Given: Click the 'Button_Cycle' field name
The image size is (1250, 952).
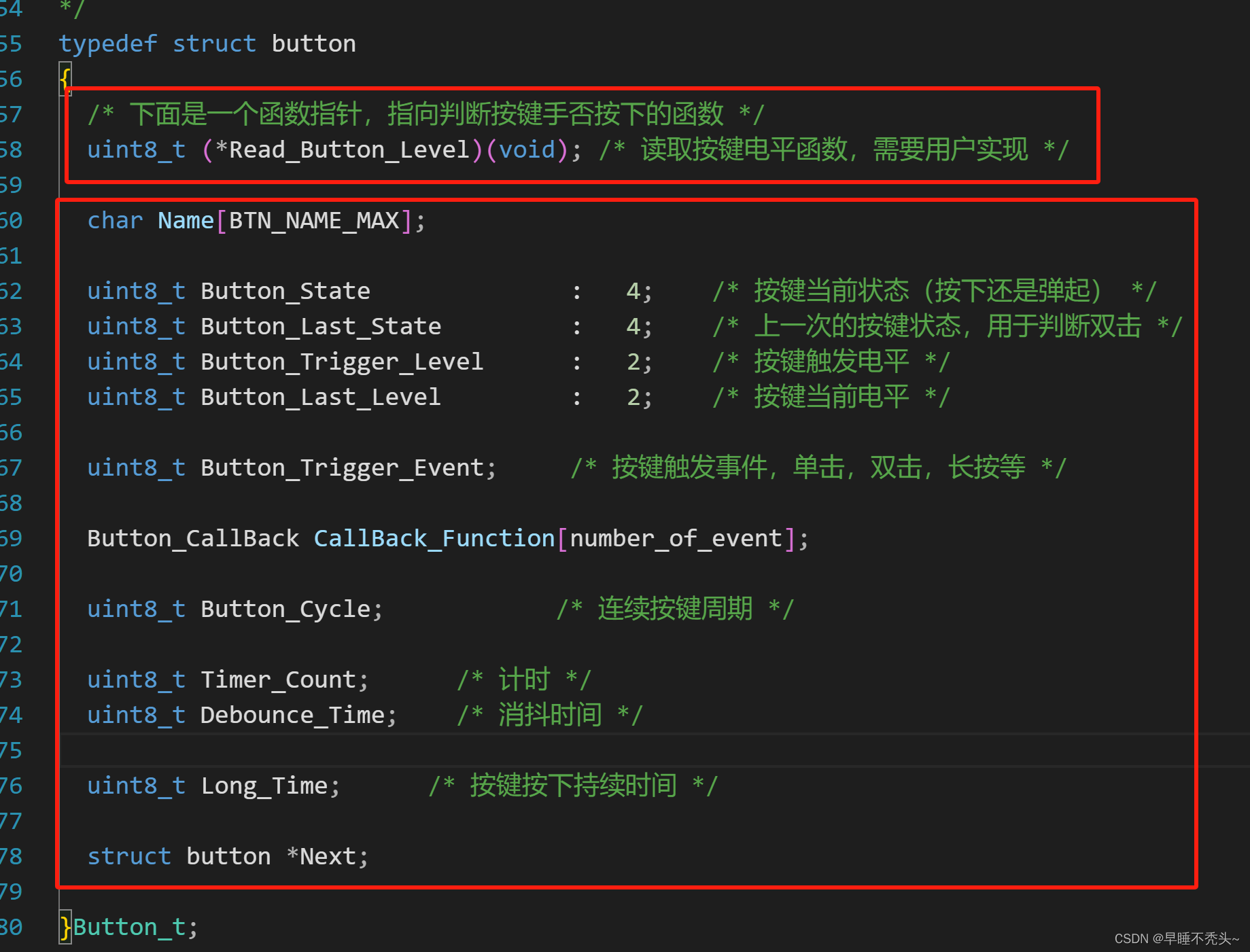Looking at the screenshot, I should click(x=285, y=610).
